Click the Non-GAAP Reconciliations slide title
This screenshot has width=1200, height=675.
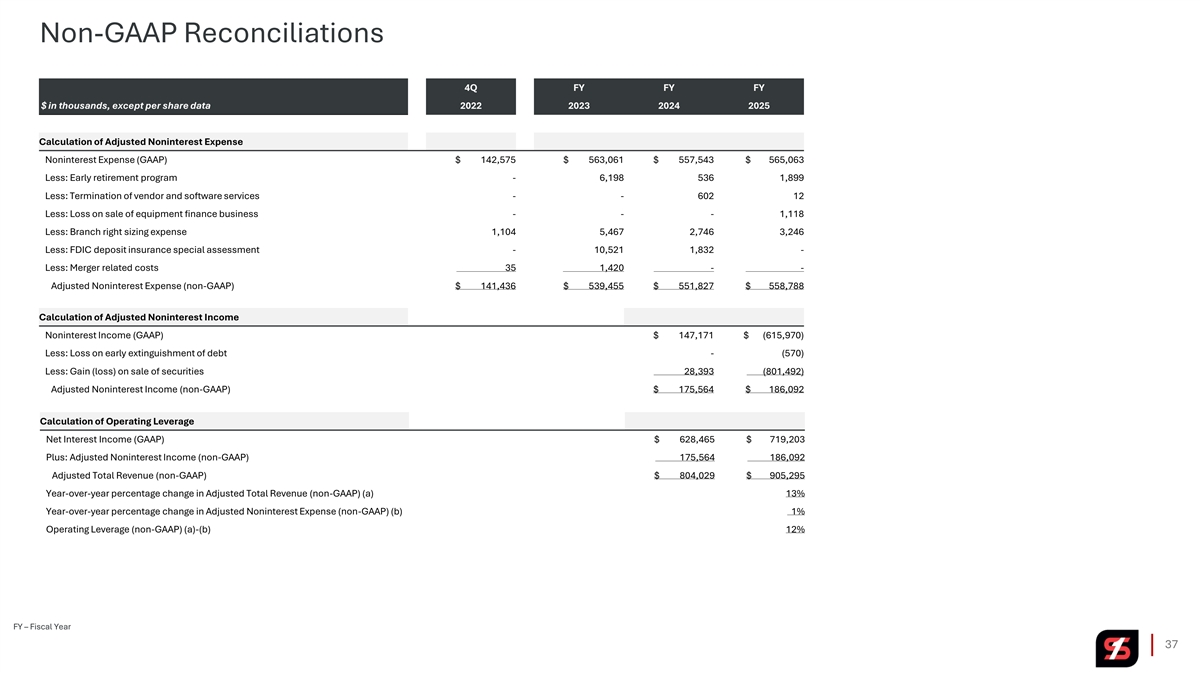point(211,34)
